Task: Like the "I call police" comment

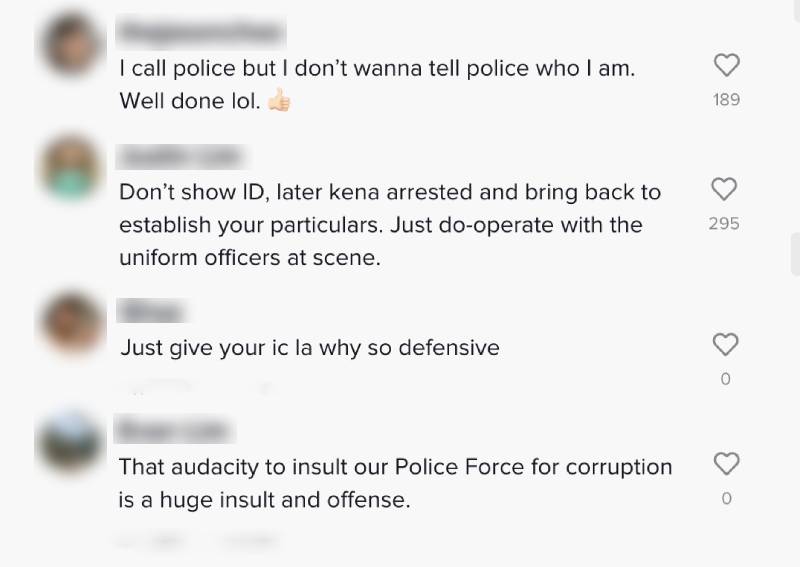Action: pyautogui.click(x=726, y=66)
